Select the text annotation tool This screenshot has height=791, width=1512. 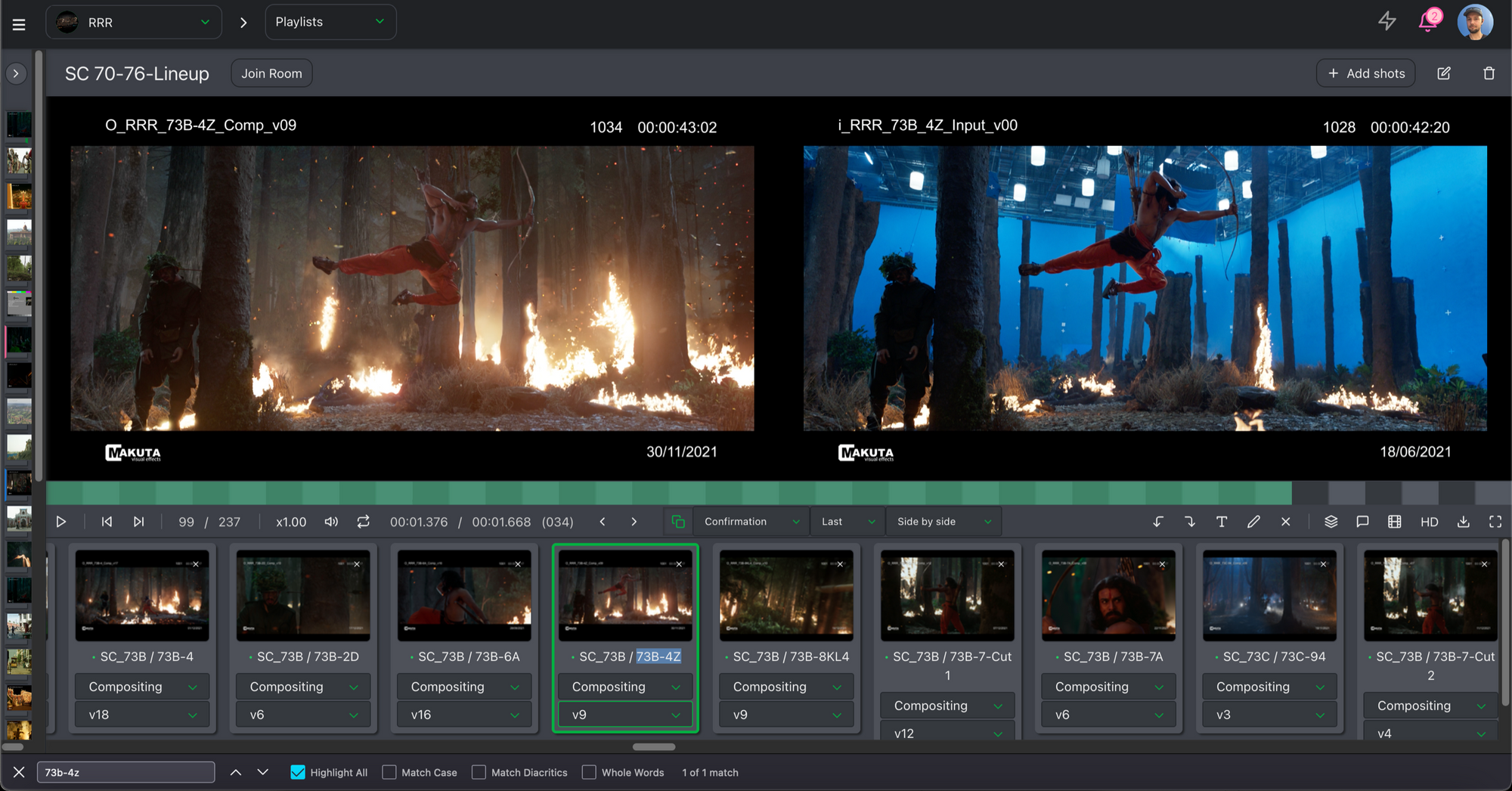pyautogui.click(x=1221, y=522)
